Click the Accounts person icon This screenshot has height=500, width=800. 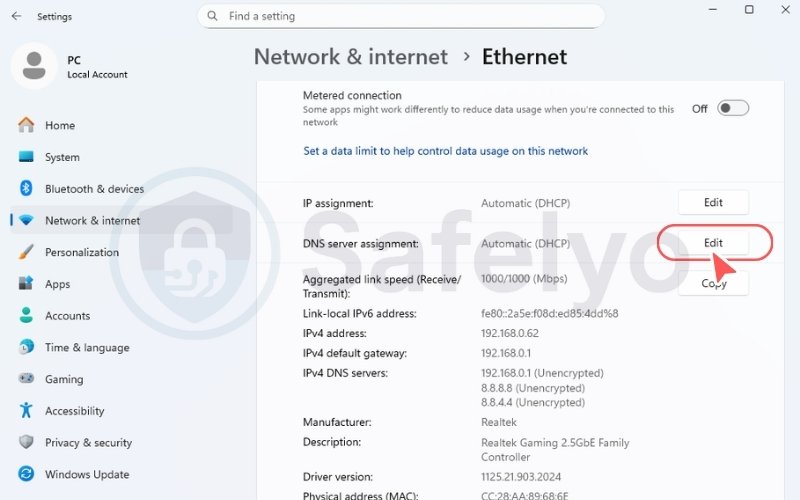pyautogui.click(x=26, y=316)
